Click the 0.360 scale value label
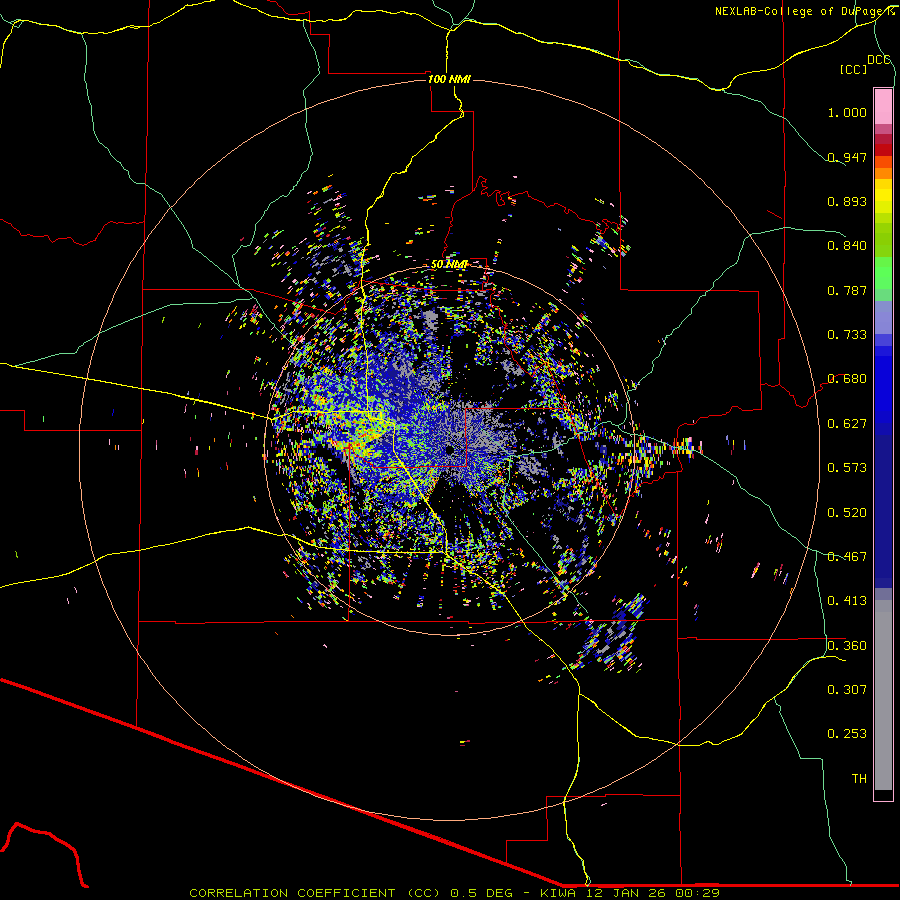The width and height of the screenshot is (900, 900). [847, 646]
